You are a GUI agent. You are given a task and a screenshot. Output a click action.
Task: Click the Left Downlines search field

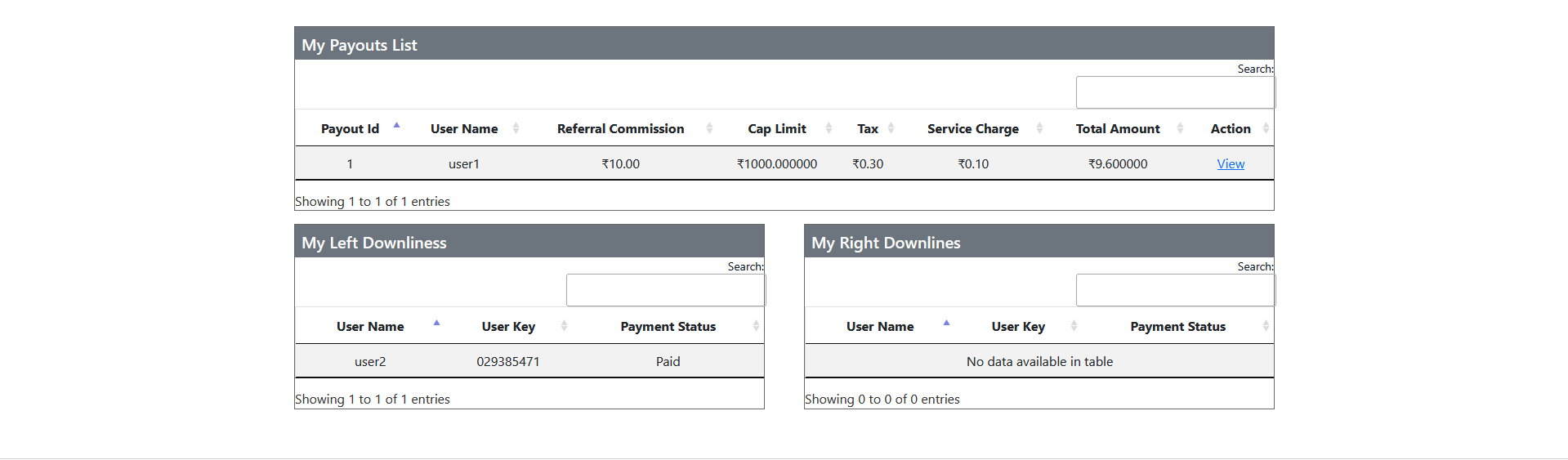(x=665, y=290)
